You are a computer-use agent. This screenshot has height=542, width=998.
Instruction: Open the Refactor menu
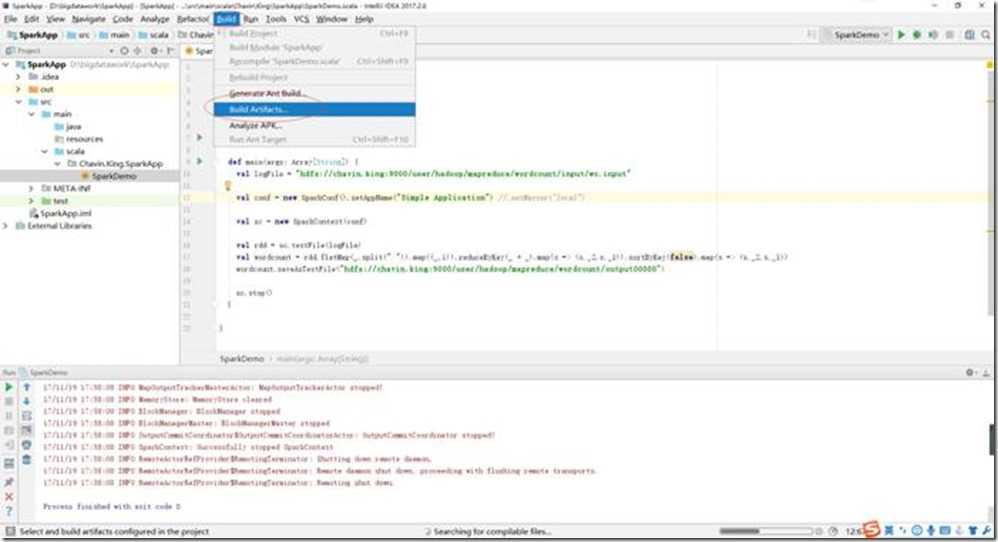[x=193, y=19]
